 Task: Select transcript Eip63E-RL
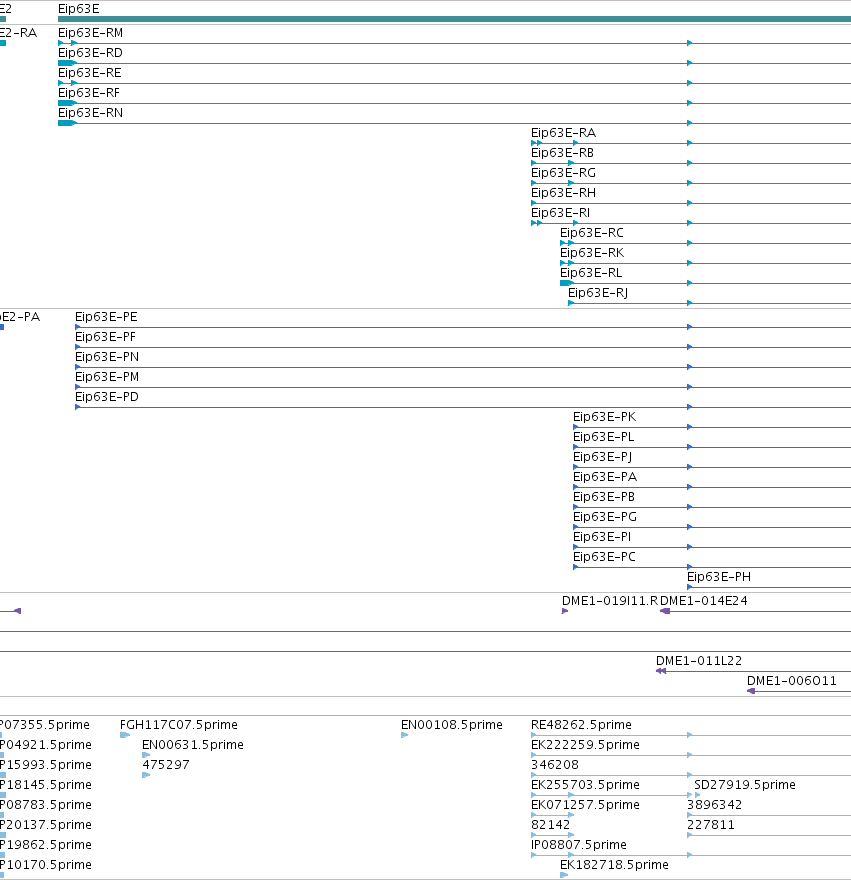pyautogui.click(x=591, y=273)
